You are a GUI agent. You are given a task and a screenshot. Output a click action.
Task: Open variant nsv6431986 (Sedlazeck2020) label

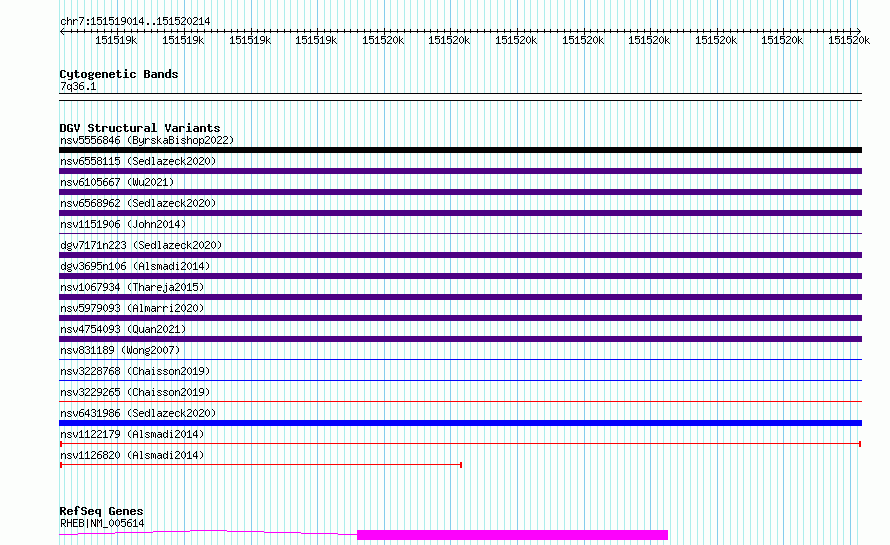[138, 413]
